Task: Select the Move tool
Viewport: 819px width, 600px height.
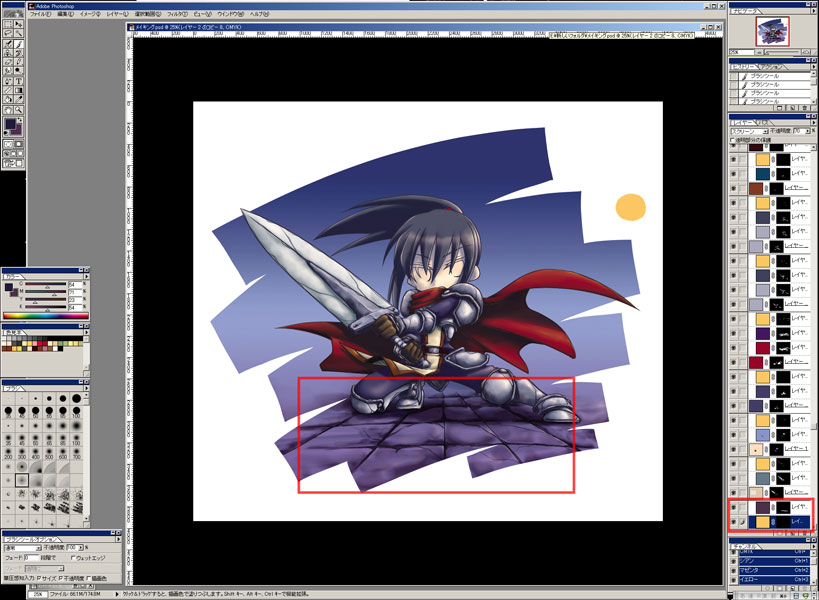Action: [20, 26]
